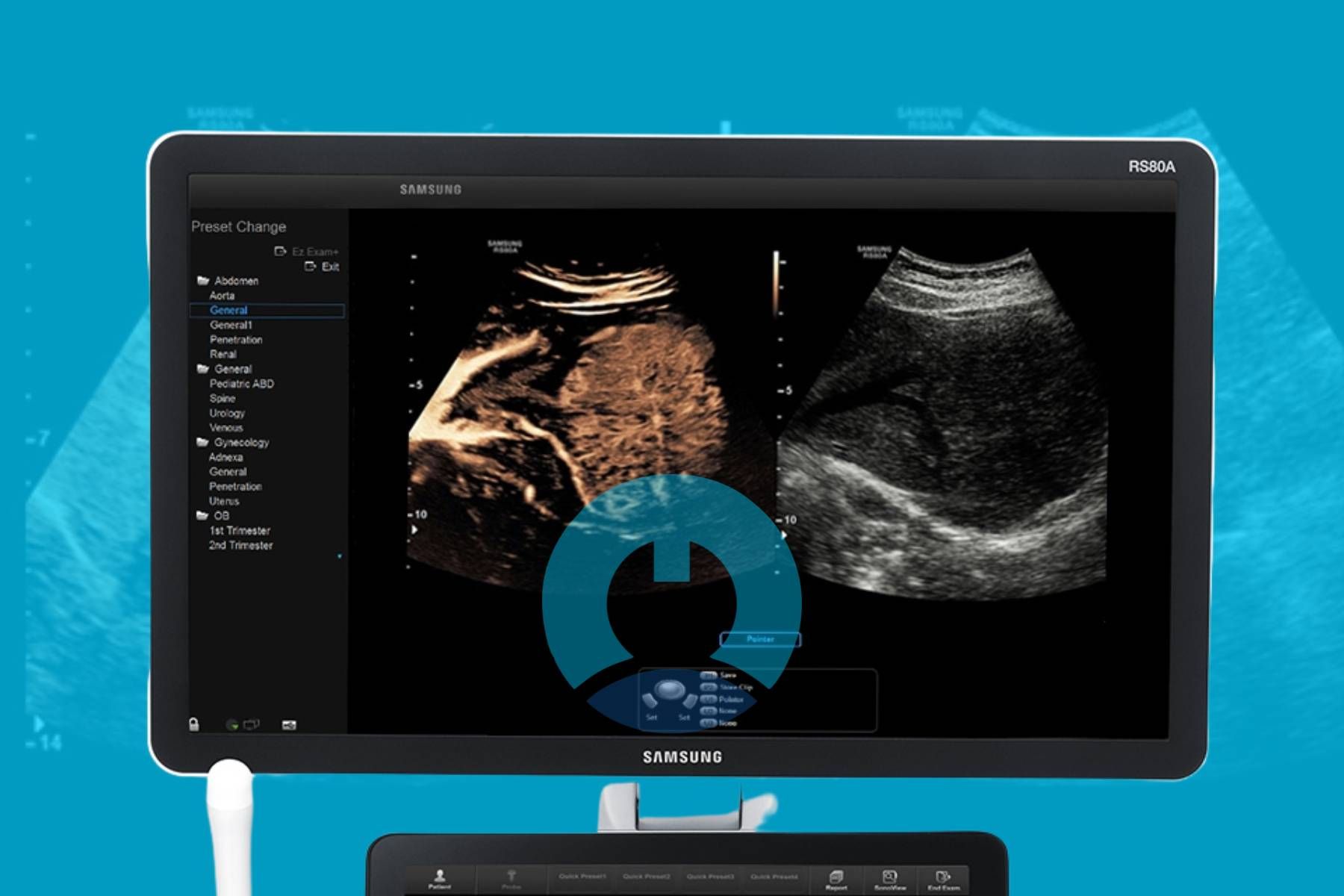The image size is (1344, 896).
Task: Click focus marker triangle on left image
Action: tap(414, 529)
